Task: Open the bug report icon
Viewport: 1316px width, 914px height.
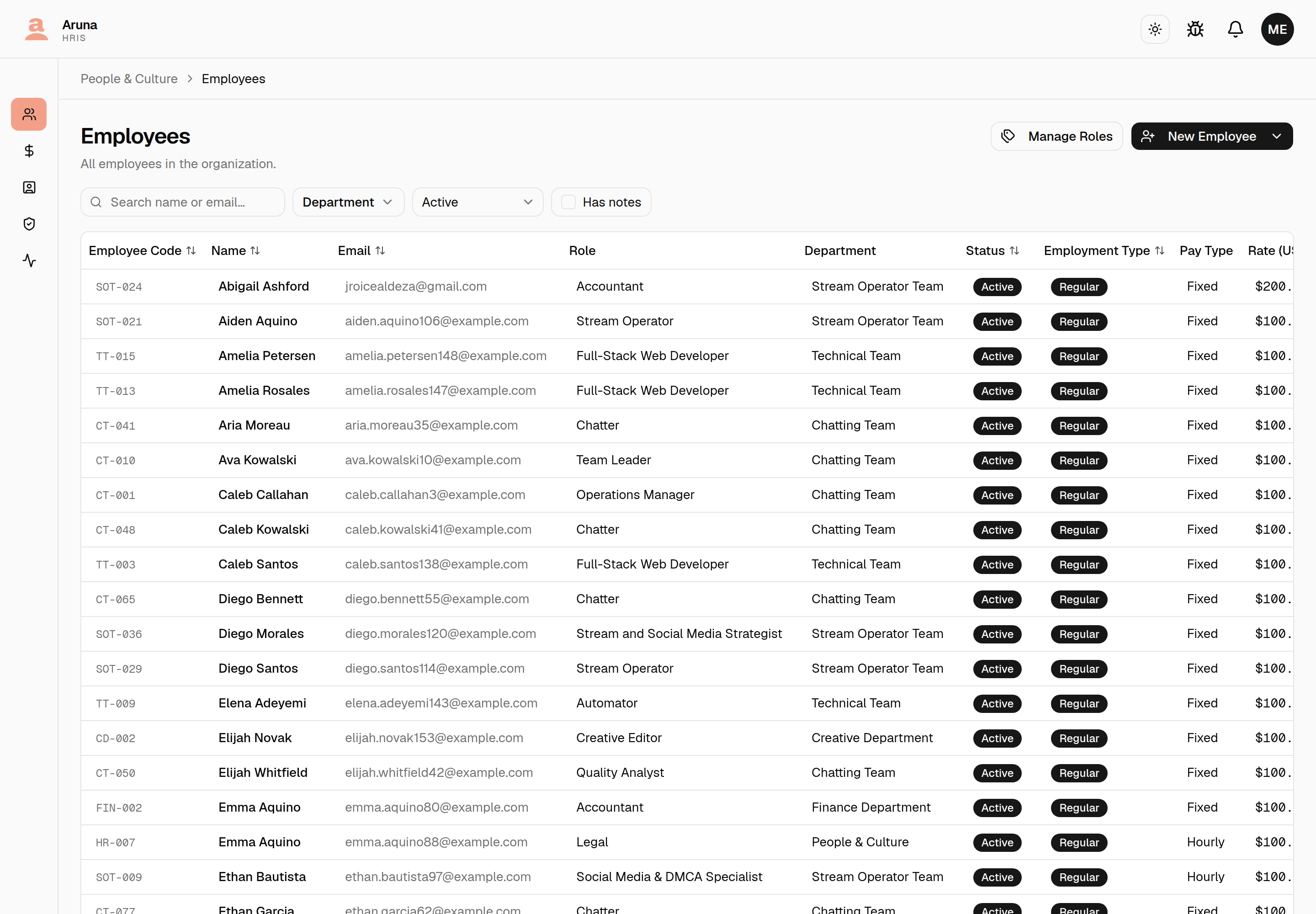Action: 1195,29
